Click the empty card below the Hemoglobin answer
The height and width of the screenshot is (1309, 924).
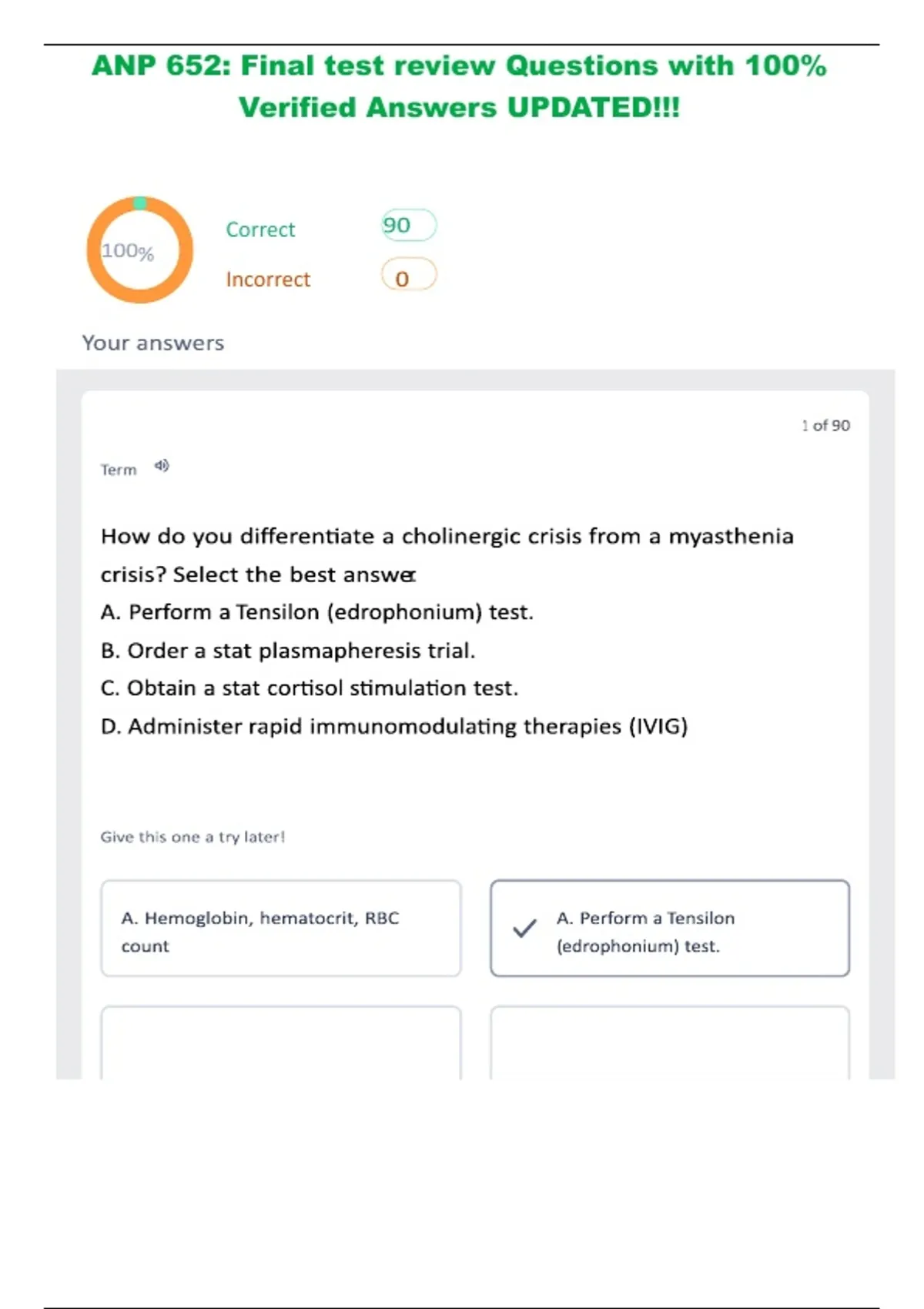coord(281,1042)
